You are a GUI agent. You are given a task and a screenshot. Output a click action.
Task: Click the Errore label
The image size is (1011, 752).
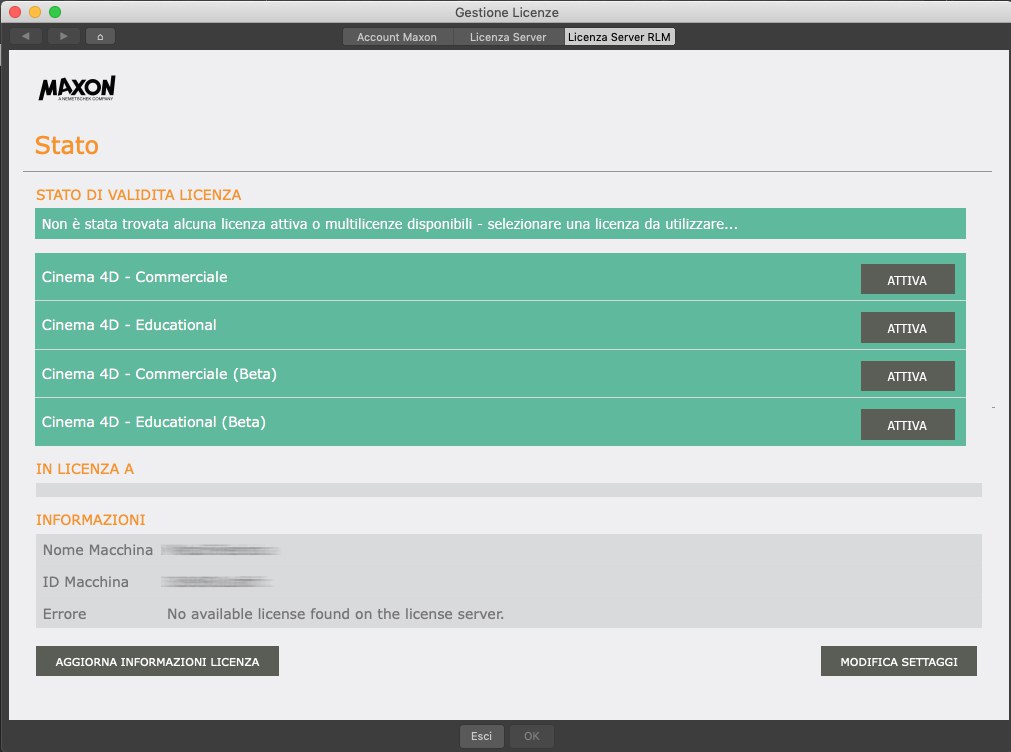click(64, 614)
